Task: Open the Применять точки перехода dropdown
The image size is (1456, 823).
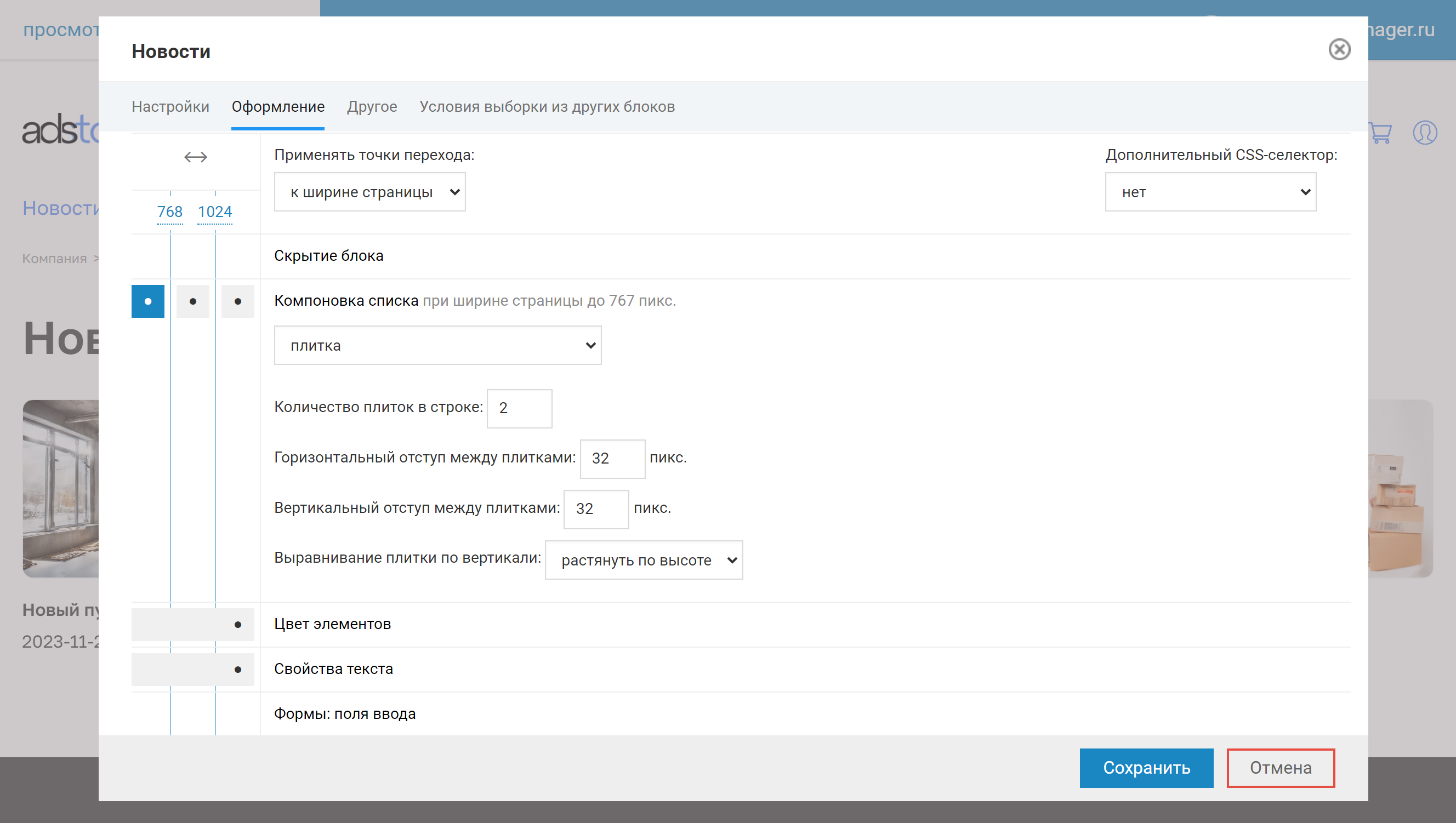Action: pyautogui.click(x=370, y=192)
